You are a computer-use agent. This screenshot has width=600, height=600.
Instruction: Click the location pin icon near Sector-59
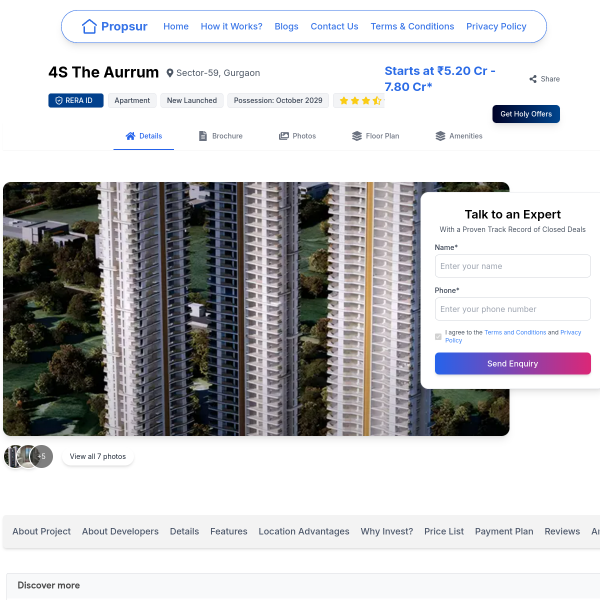pos(170,73)
